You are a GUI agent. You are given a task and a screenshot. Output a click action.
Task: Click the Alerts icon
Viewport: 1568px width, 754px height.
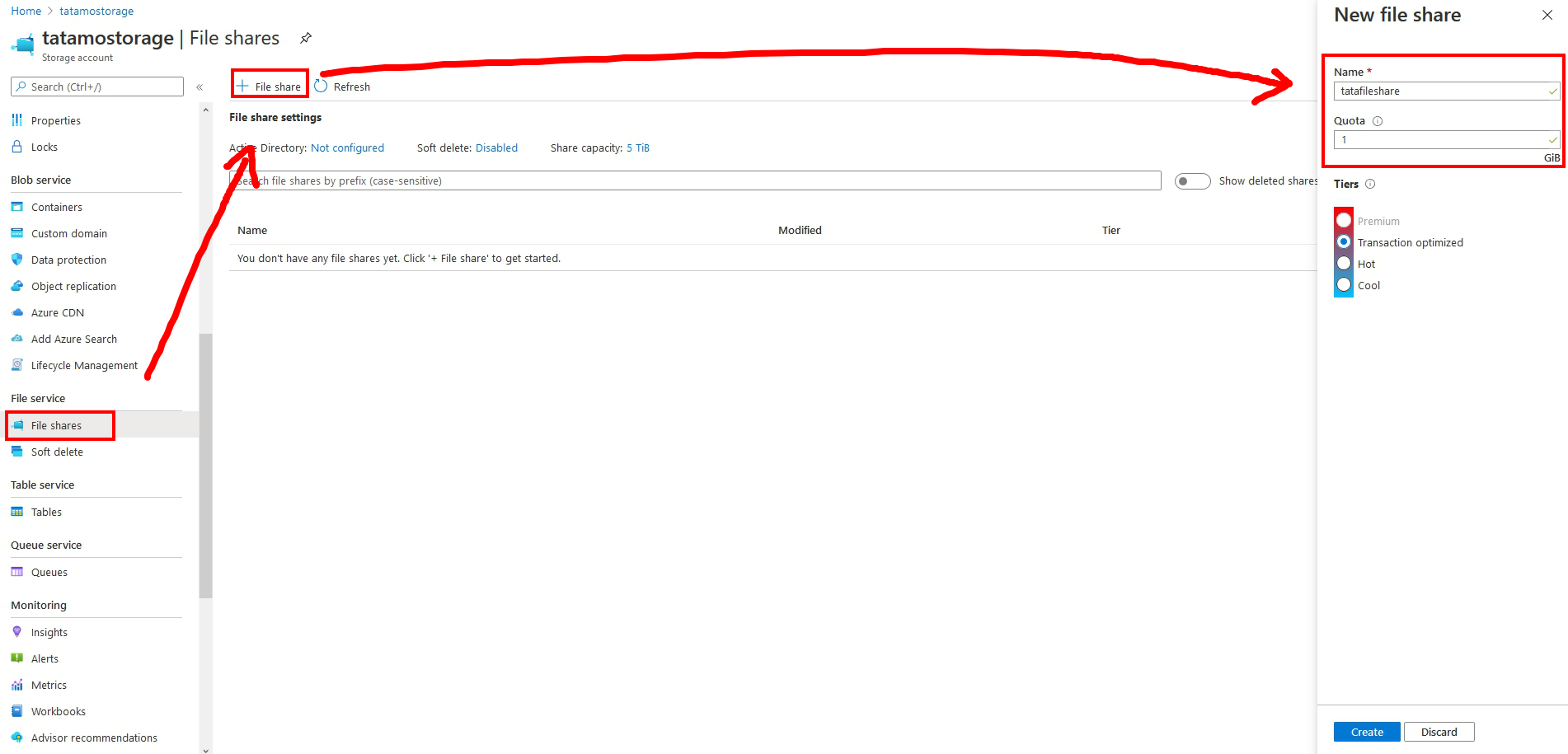tap(16, 658)
